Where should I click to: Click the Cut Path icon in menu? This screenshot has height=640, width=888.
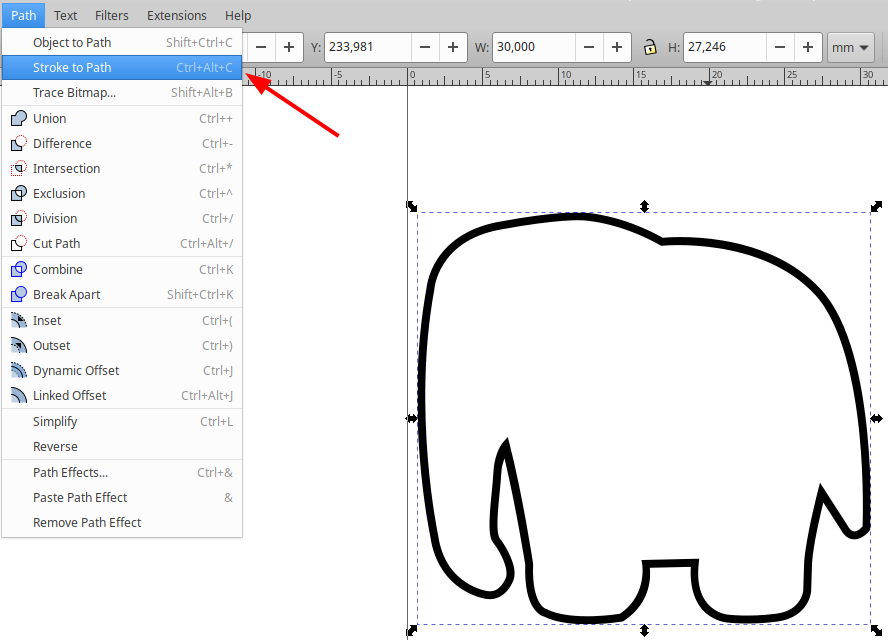pyautogui.click(x=19, y=243)
